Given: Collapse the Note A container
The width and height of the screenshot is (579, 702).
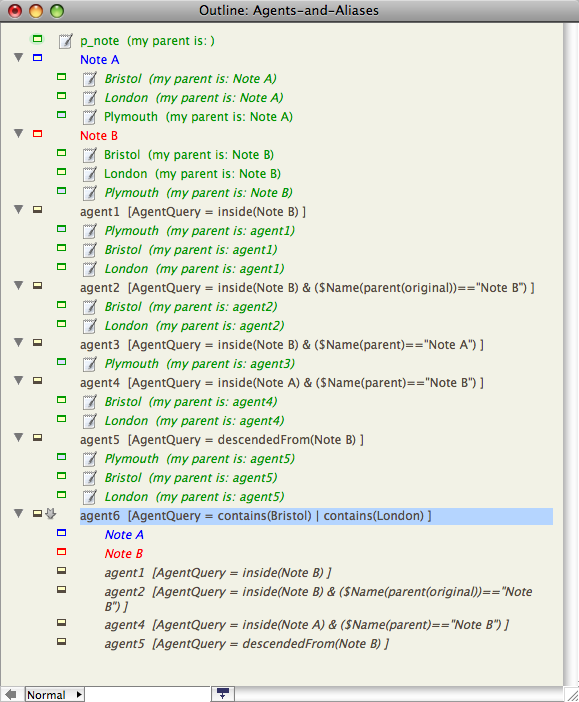Looking at the screenshot, I should click(18, 58).
